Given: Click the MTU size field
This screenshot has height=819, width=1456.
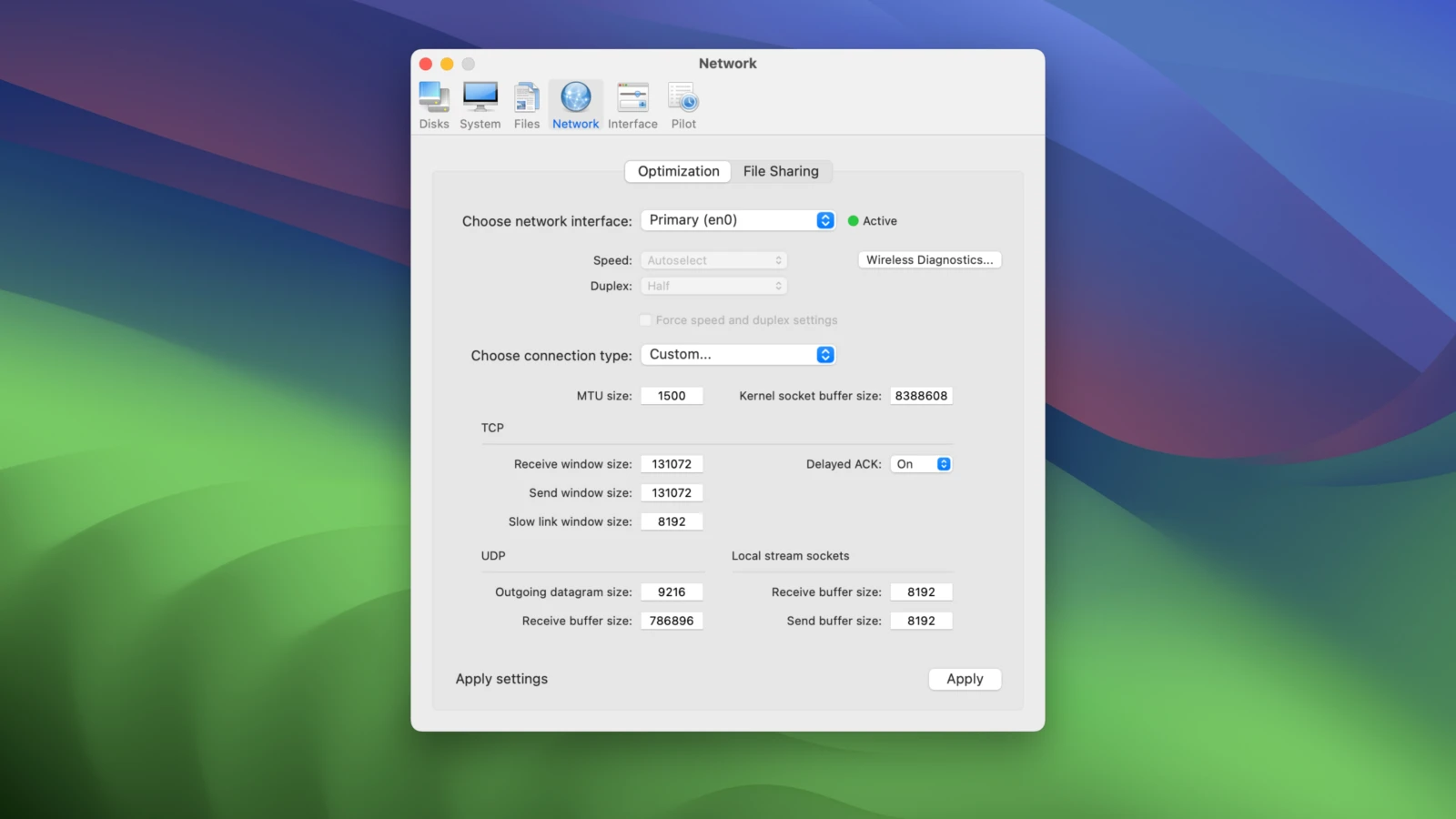Looking at the screenshot, I should pos(672,396).
